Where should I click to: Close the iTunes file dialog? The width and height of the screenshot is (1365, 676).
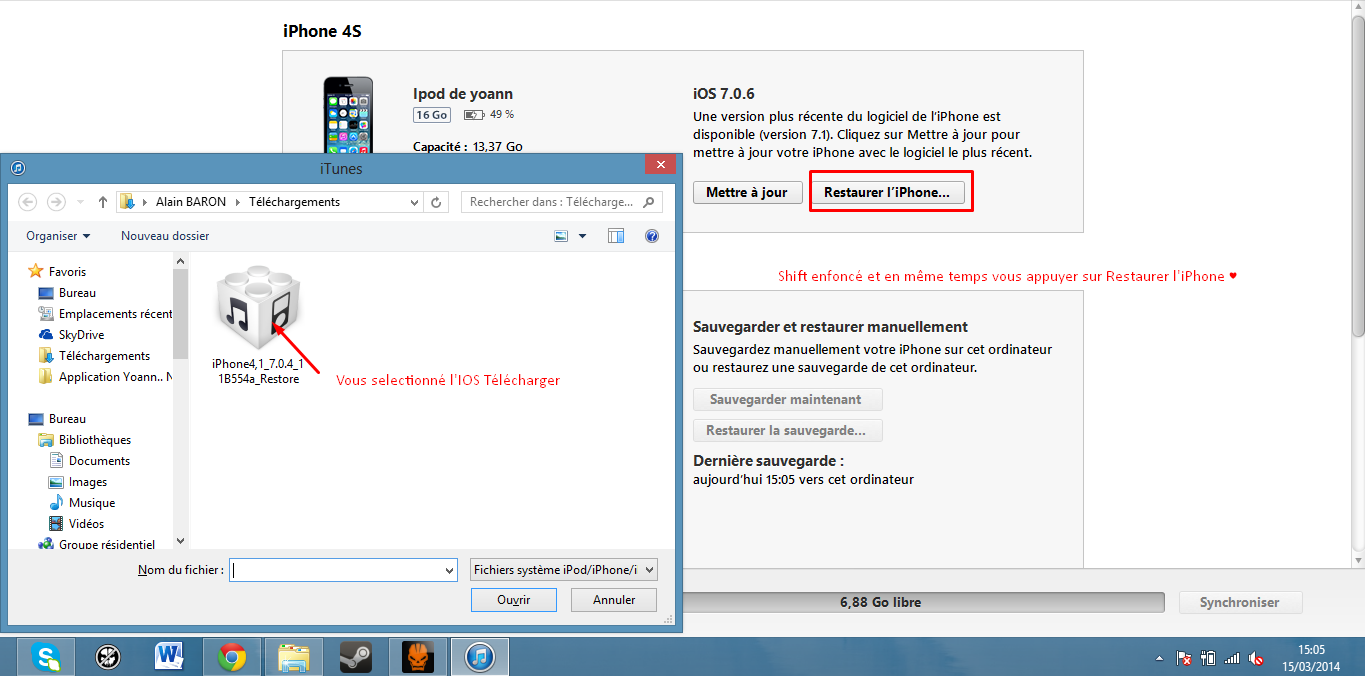pos(658,165)
